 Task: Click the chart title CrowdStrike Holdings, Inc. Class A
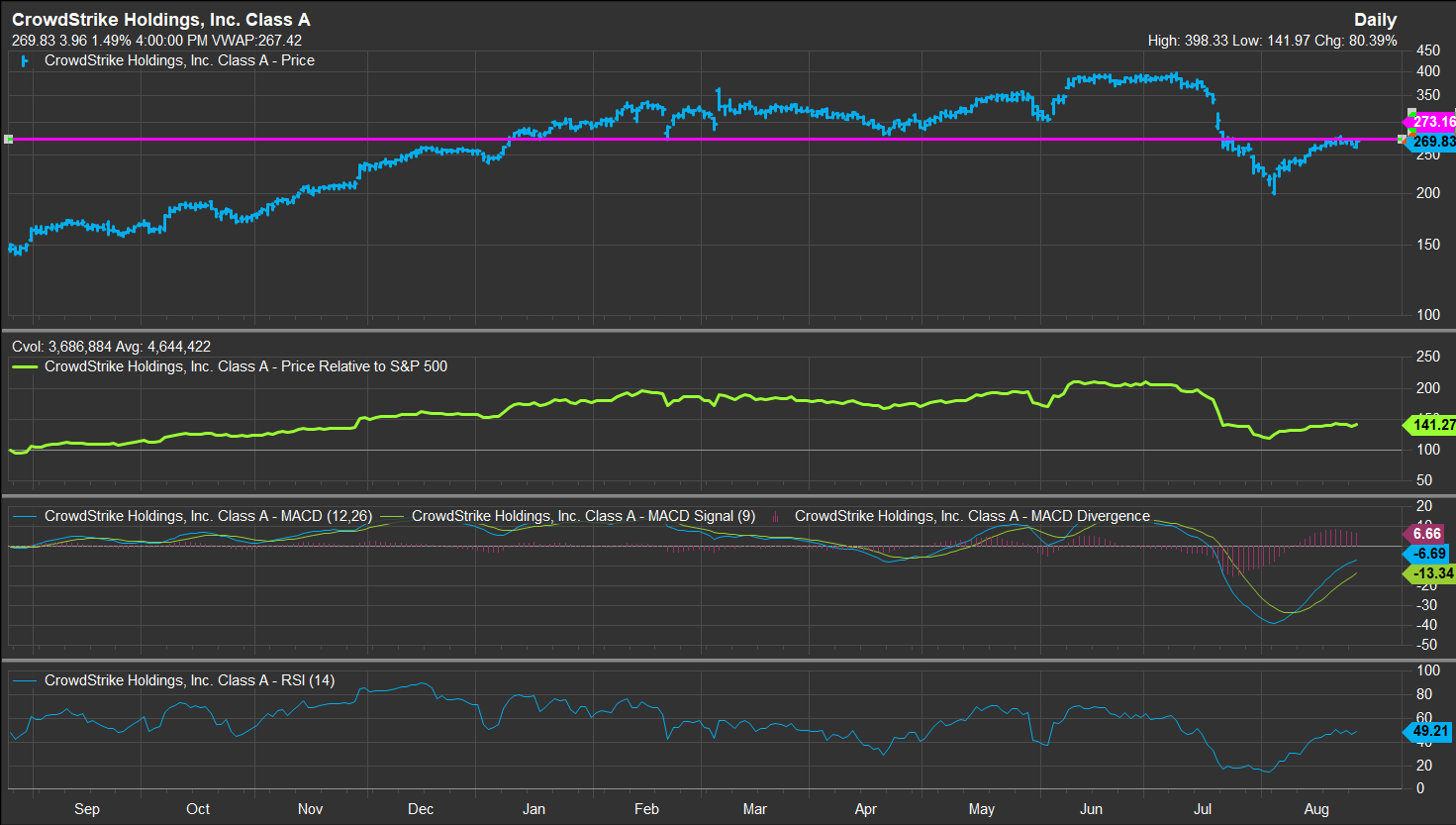click(x=160, y=20)
